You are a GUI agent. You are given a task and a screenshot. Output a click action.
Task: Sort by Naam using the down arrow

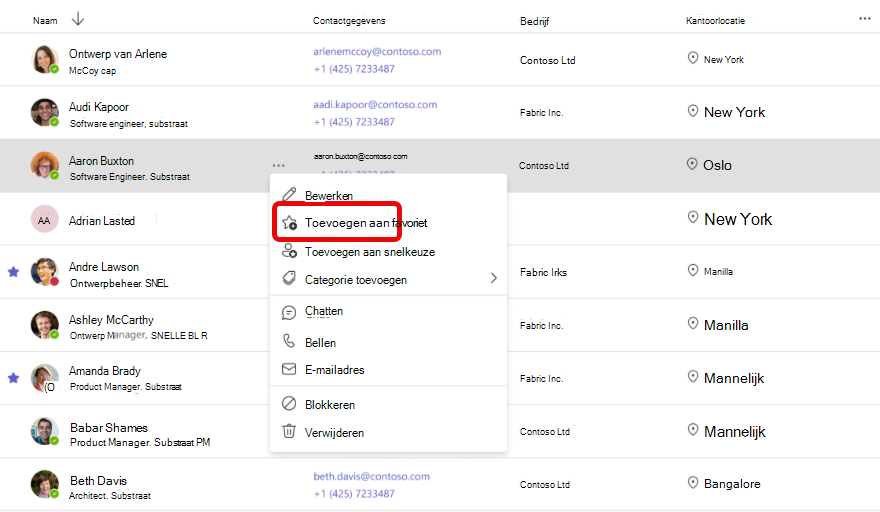coord(78,20)
